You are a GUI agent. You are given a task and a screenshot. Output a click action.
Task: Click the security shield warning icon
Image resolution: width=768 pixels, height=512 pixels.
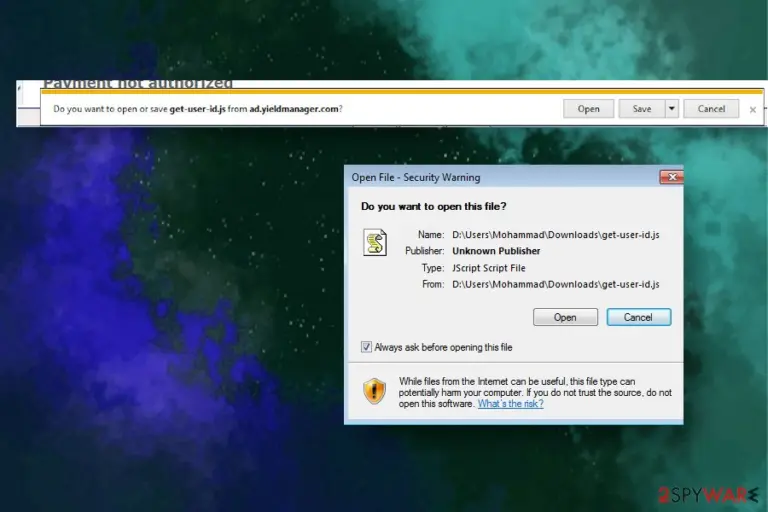coord(375,391)
